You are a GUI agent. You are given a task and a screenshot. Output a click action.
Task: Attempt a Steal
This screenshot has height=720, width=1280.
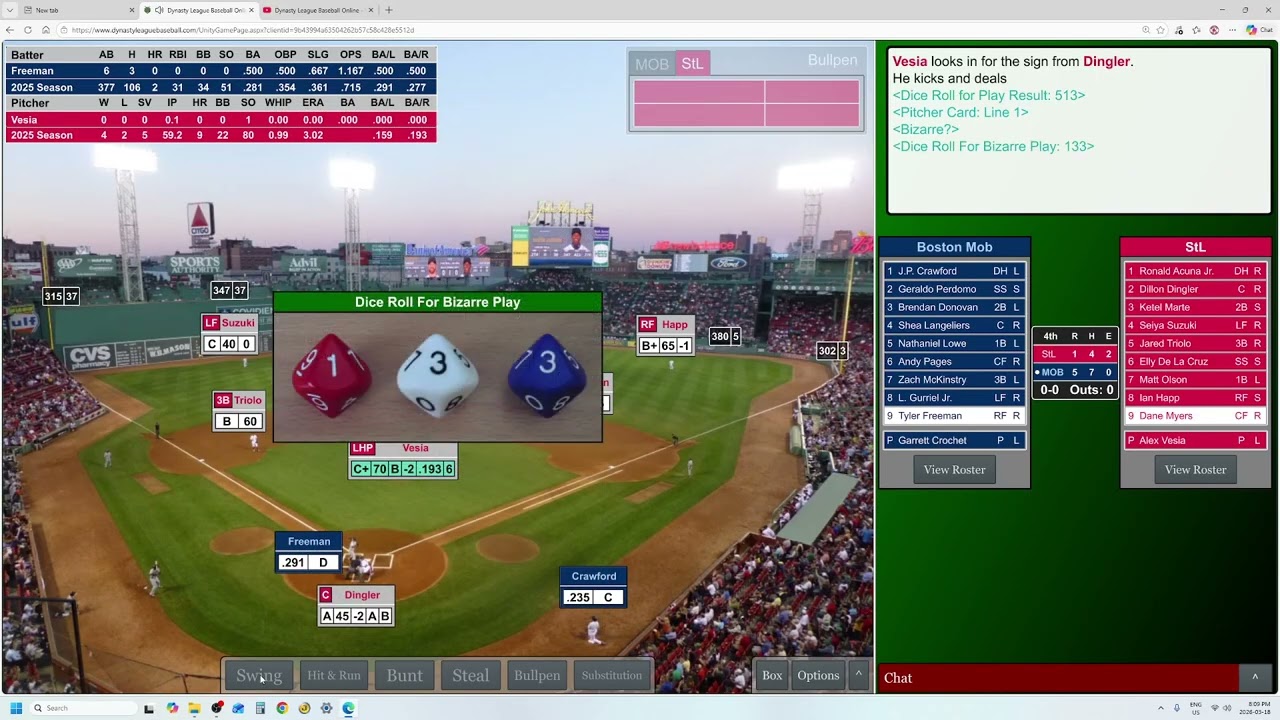(x=470, y=676)
